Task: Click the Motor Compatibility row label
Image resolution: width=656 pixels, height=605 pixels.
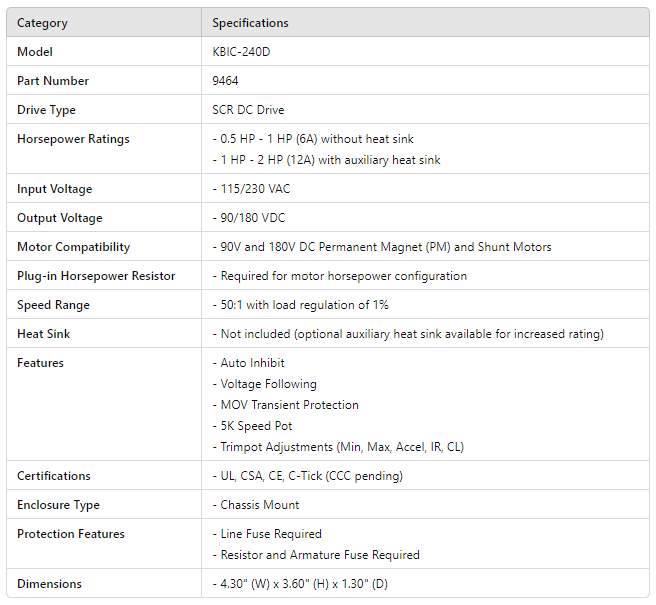Action: [x=73, y=247]
